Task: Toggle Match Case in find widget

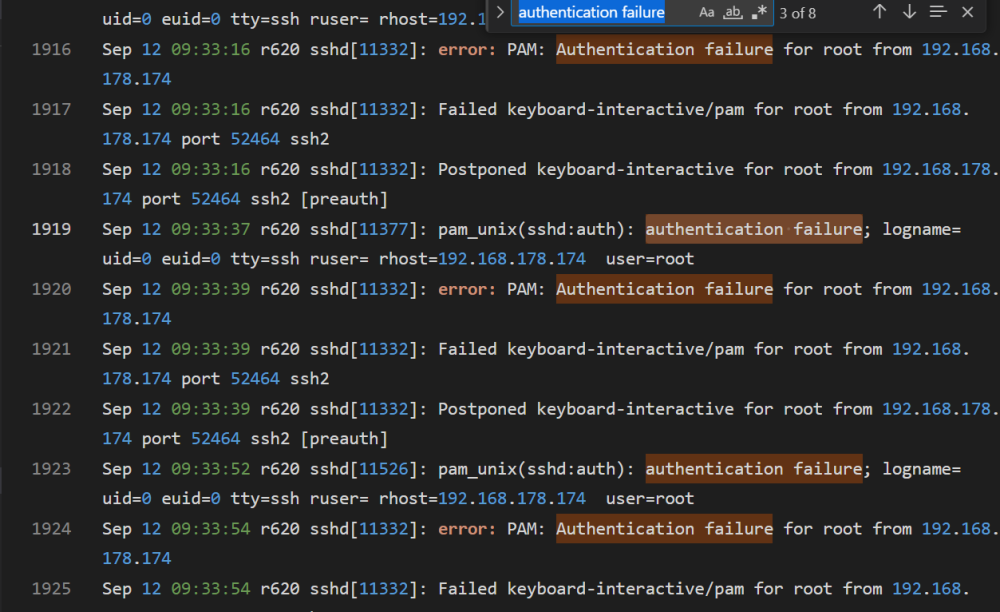Action: tap(706, 12)
